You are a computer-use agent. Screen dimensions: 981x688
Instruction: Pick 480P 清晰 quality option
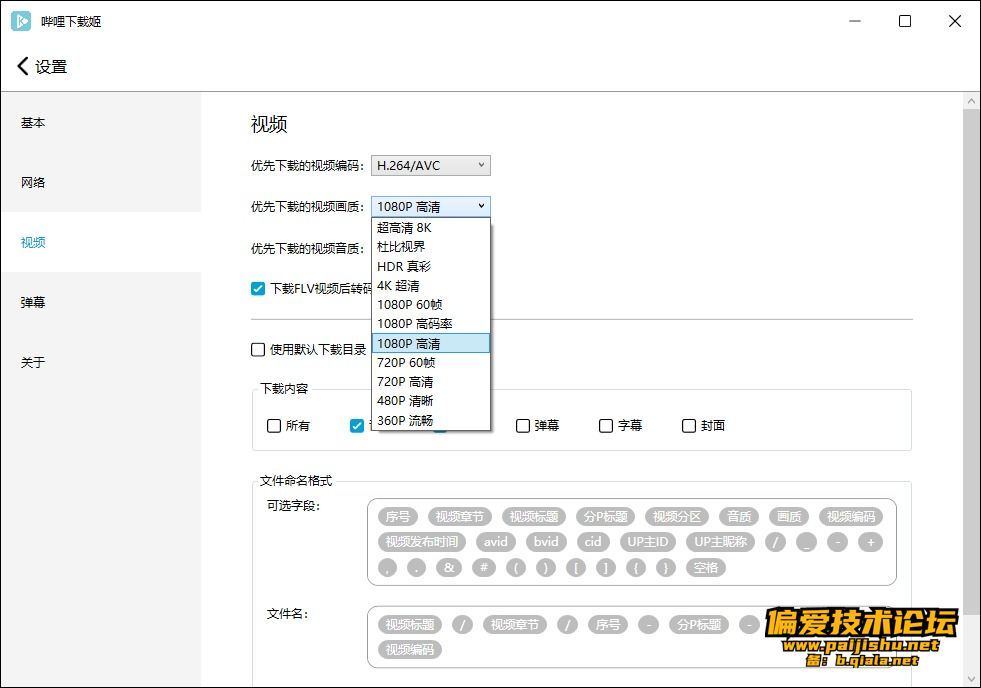tap(430, 401)
